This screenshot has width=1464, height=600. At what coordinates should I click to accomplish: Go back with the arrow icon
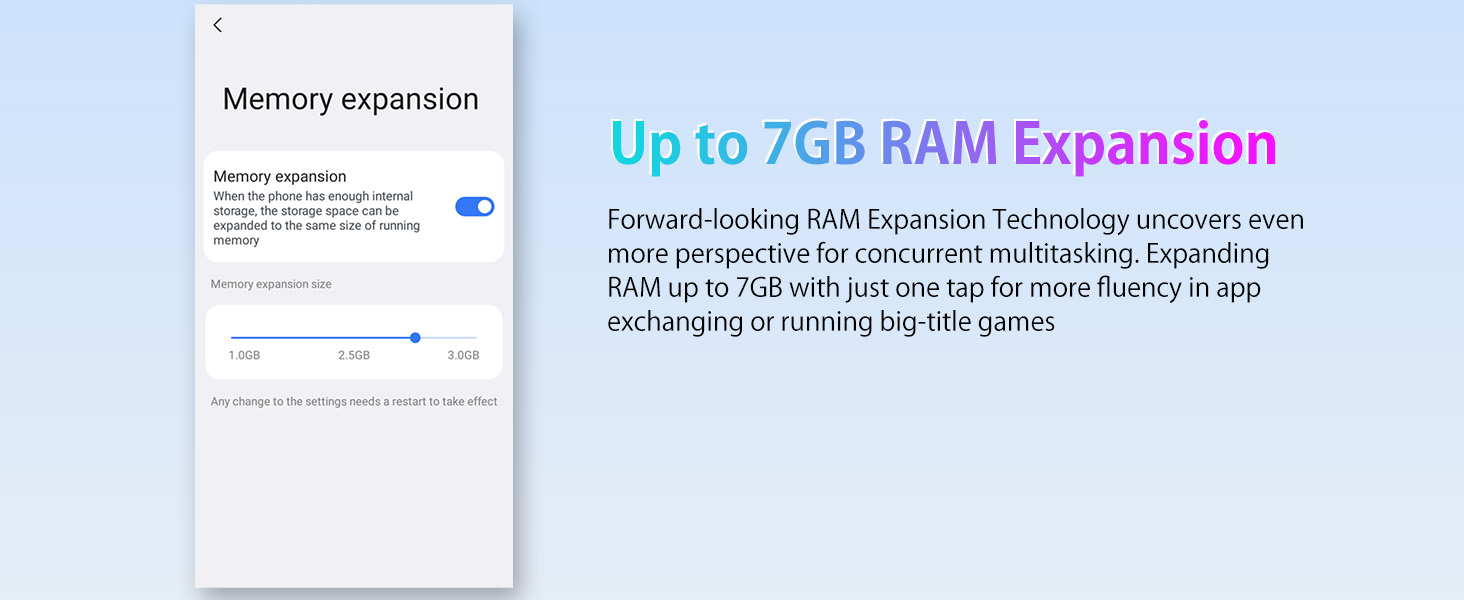pyautogui.click(x=217, y=25)
